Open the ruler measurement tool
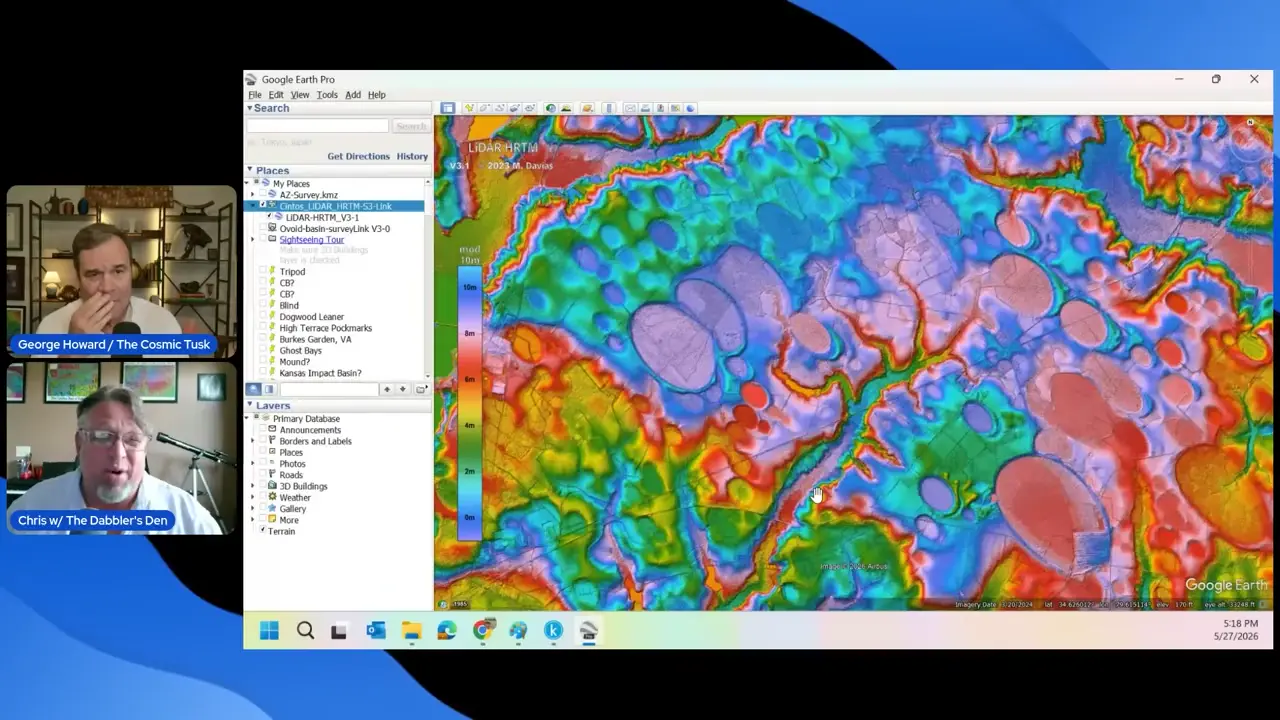Image resolution: width=1280 pixels, height=720 pixels. pyautogui.click(x=609, y=108)
